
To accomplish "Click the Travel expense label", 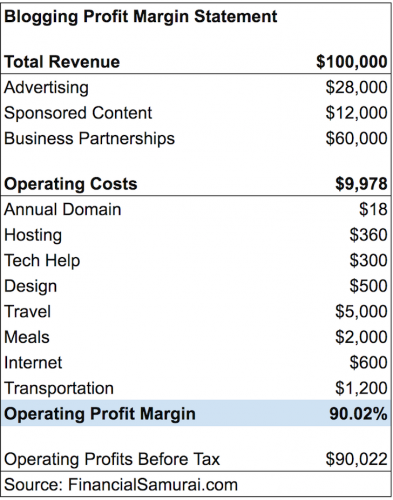I will (27, 312).
